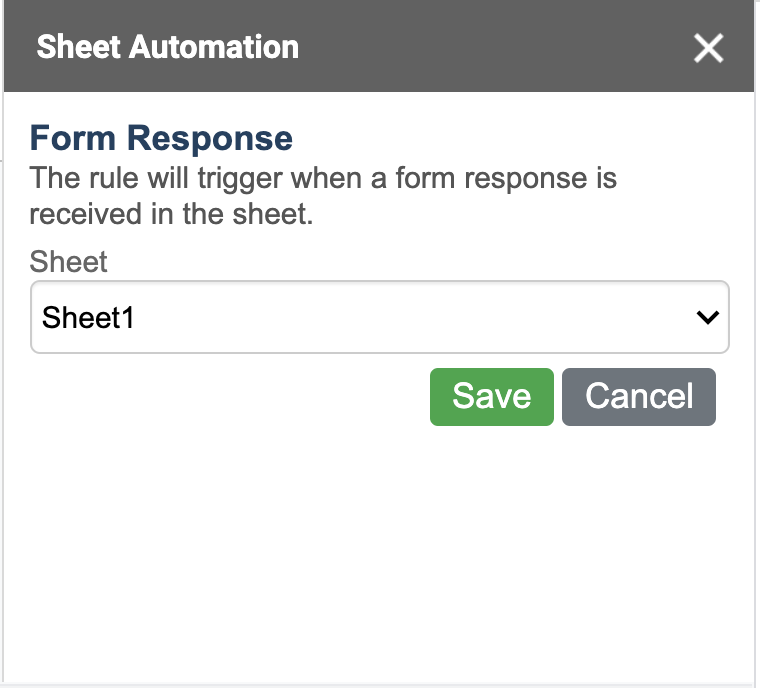Screen dimensions: 760x688
Task: Click the "Sheet" label above the dropdown
Action: pos(68,262)
